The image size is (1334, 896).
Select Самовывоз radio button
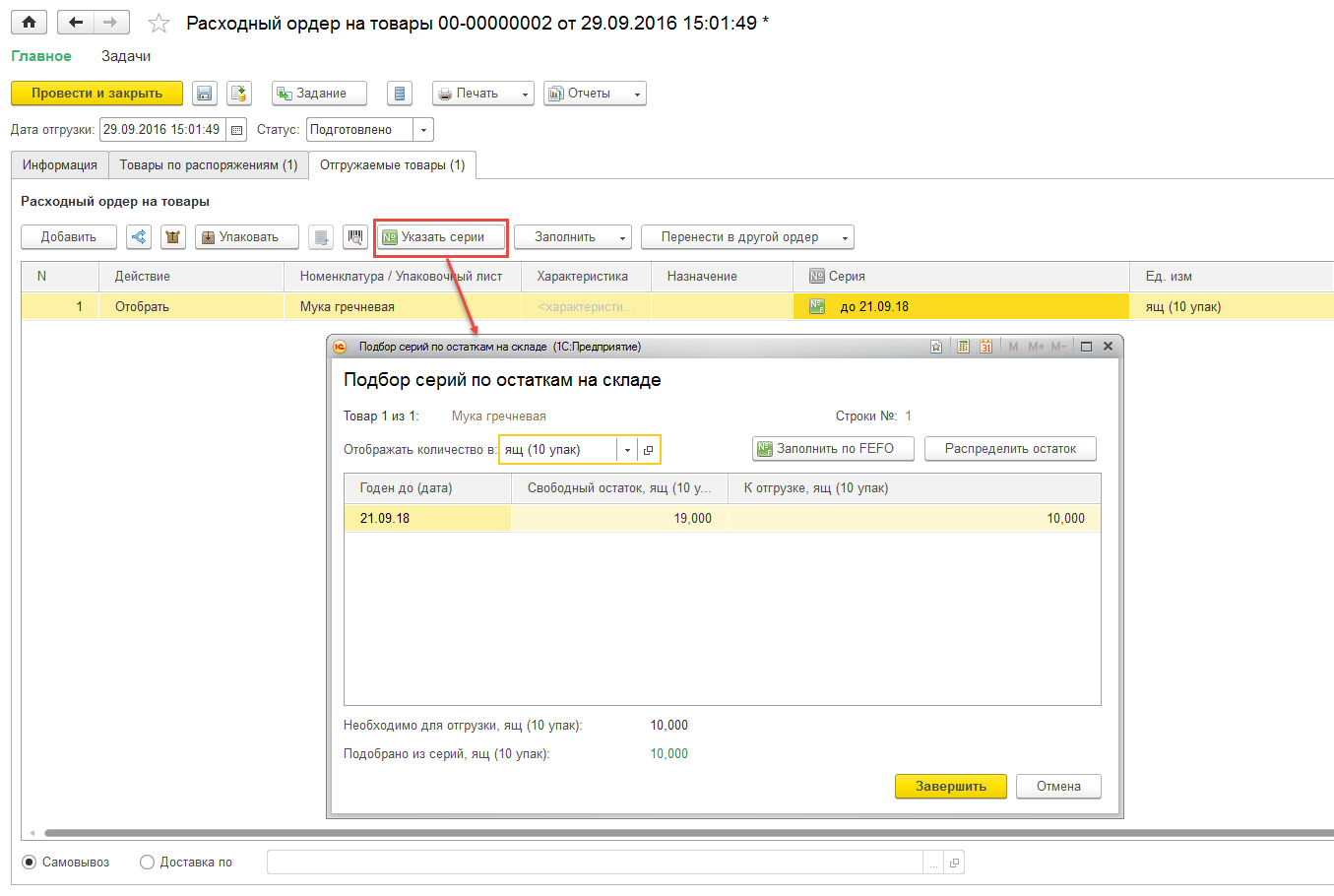coord(30,863)
